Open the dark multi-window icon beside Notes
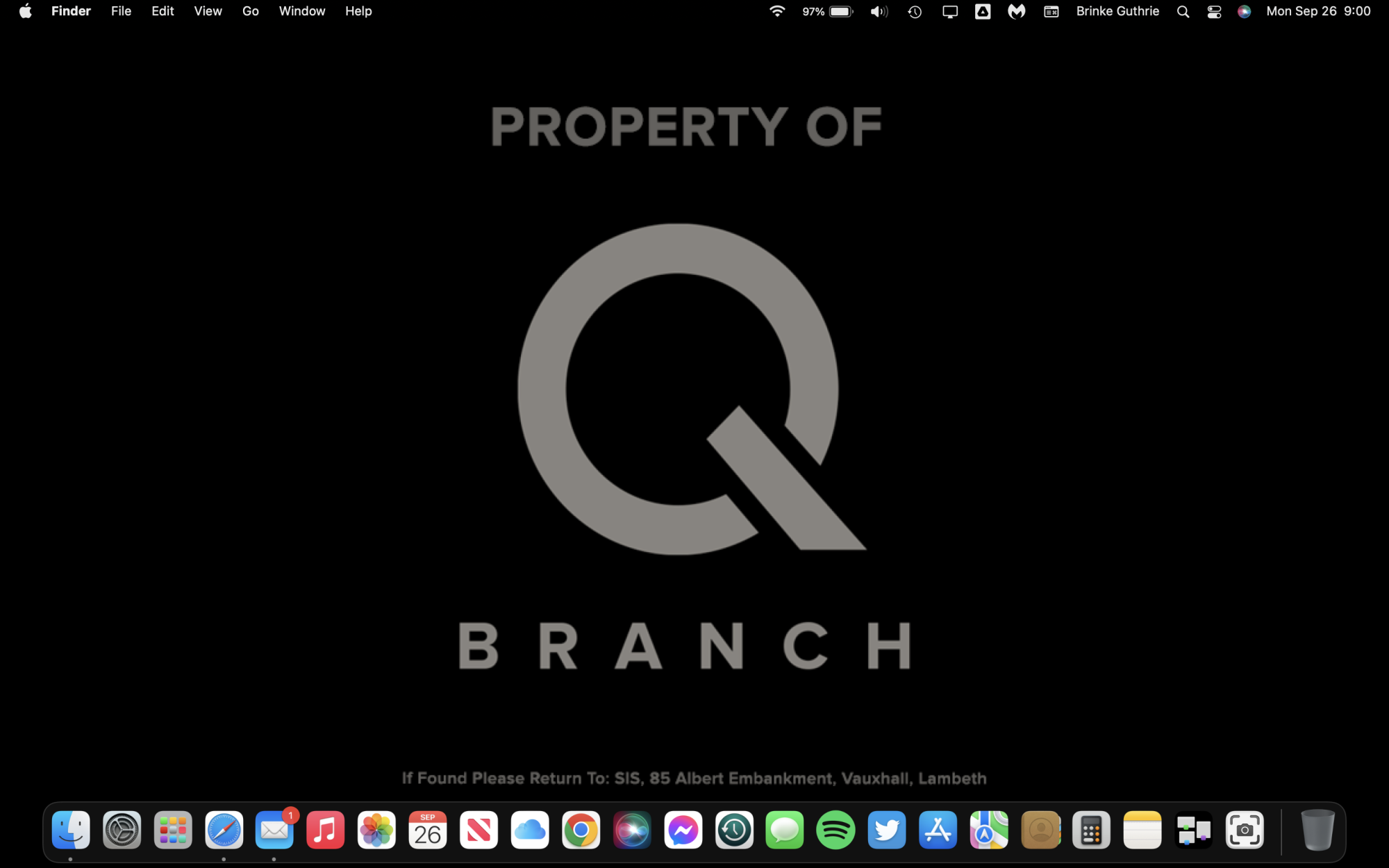The width and height of the screenshot is (1389, 868). coord(1193,830)
